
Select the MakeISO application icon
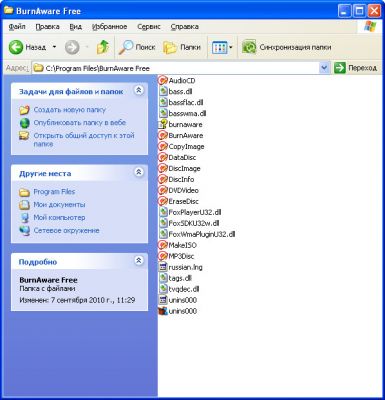pos(163,245)
